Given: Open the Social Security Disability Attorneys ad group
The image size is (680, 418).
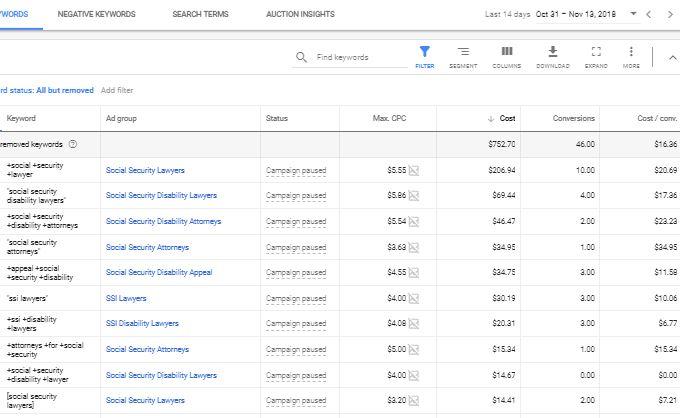Looking at the screenshot, I should coord(163,222).
